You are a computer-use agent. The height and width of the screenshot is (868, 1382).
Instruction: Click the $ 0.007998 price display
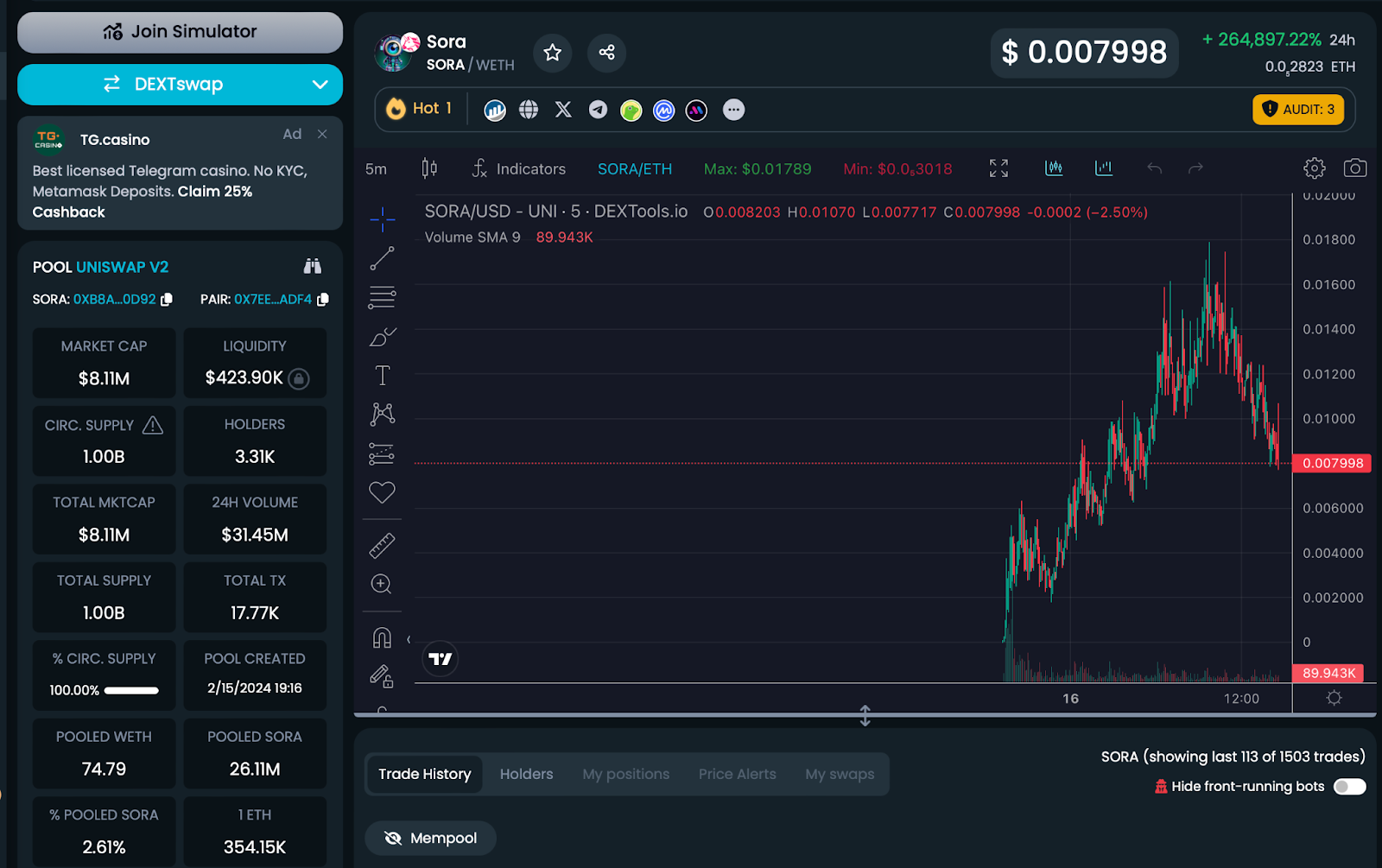1084,53
